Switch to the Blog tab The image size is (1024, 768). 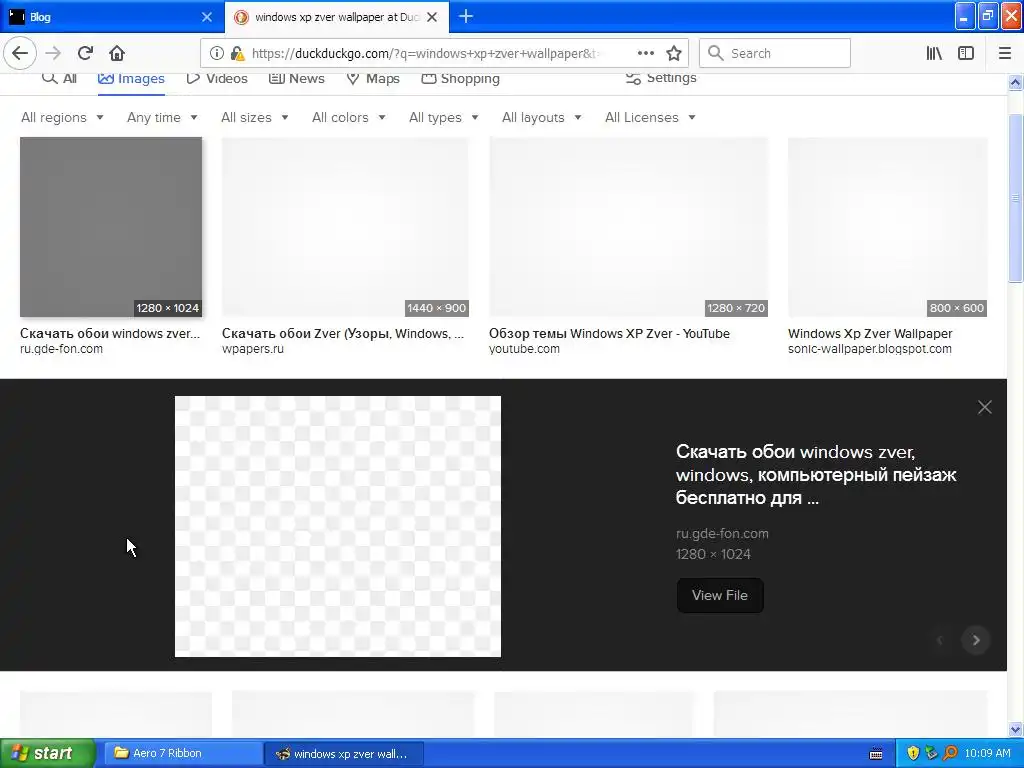(x=111, y=17)
